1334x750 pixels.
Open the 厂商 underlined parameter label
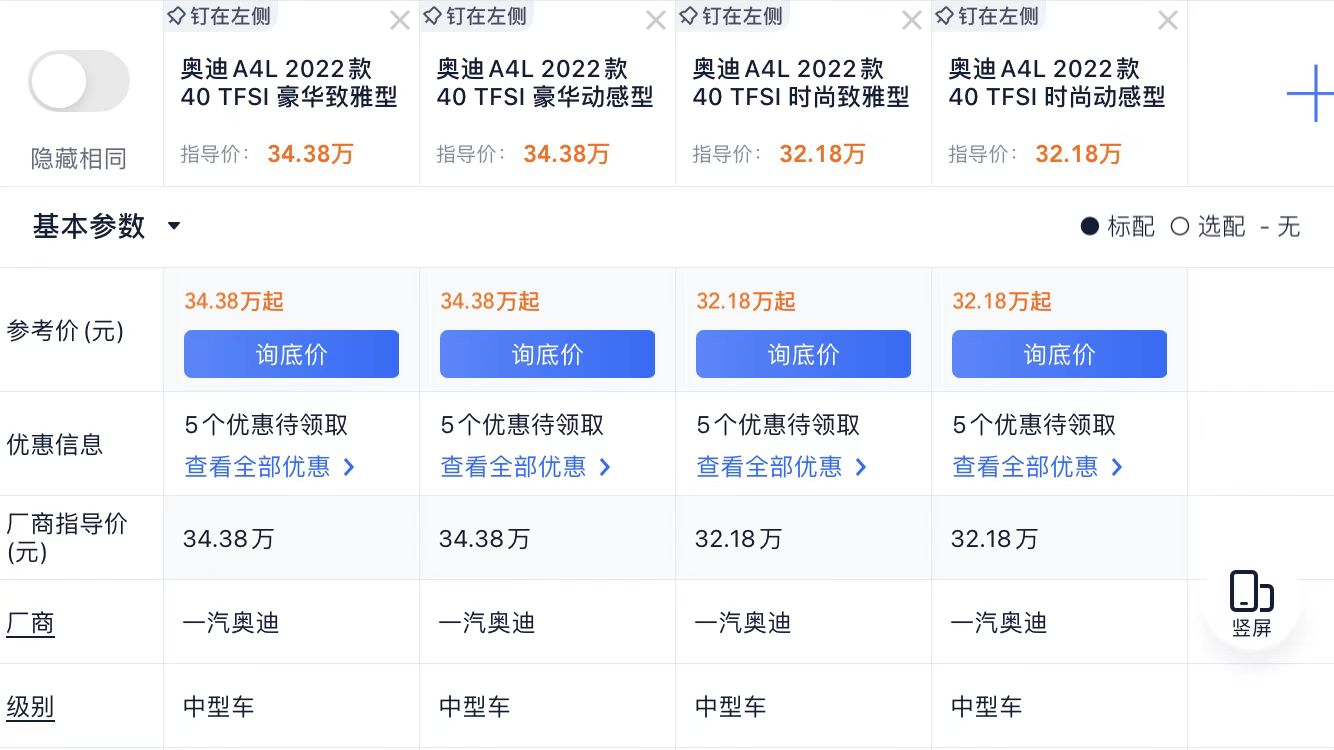click(x=31, y=623)
